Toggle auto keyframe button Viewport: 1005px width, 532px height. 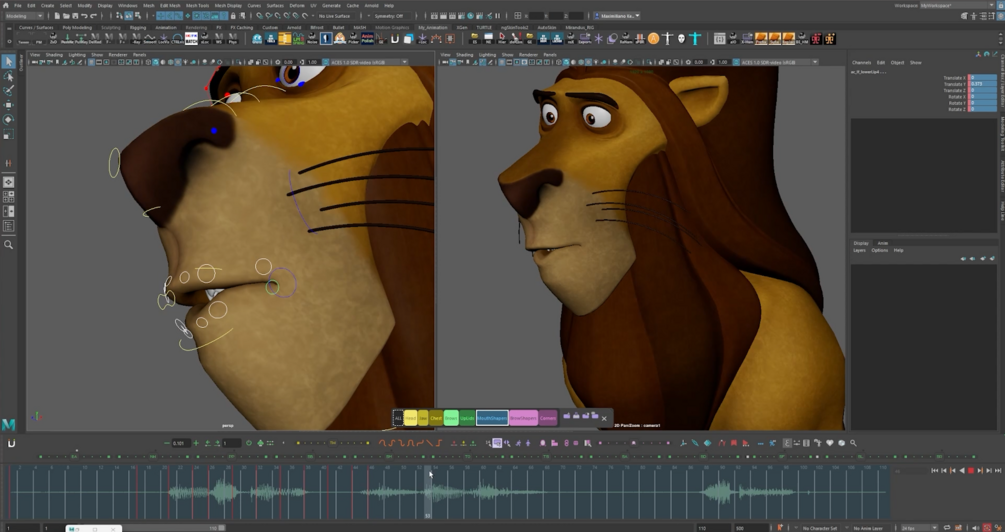pos(987,528)
